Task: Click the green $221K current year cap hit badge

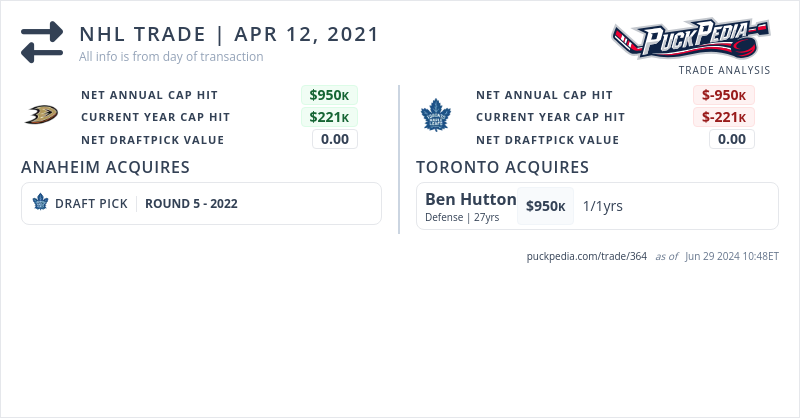Action: click(329, 117)
